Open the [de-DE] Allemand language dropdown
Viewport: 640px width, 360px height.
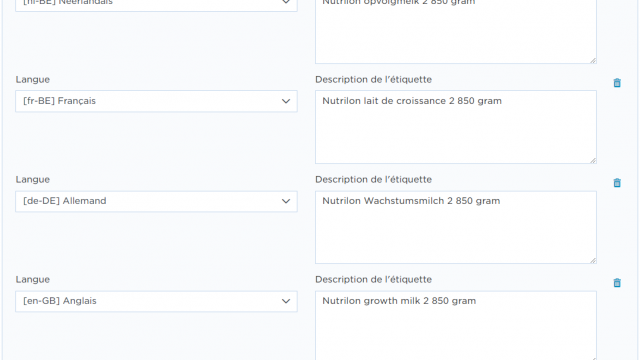coord(156,201)
